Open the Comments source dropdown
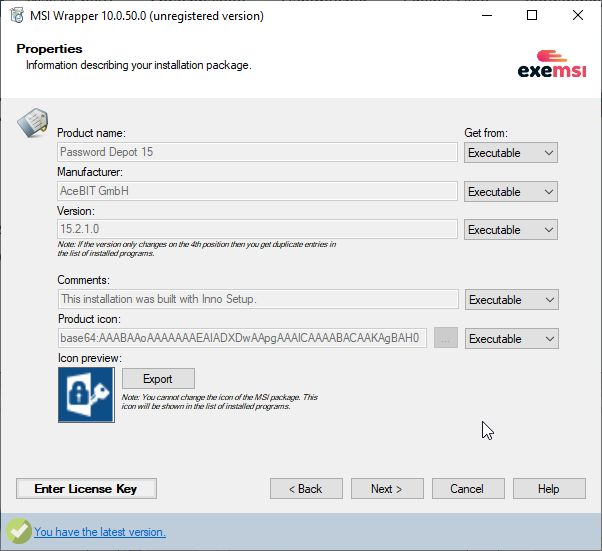 511,300
